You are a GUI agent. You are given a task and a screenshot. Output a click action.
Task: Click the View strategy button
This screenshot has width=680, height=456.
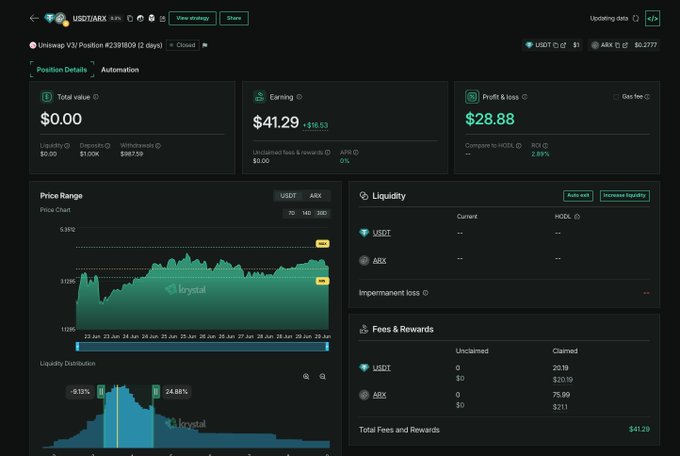[193, 18]
